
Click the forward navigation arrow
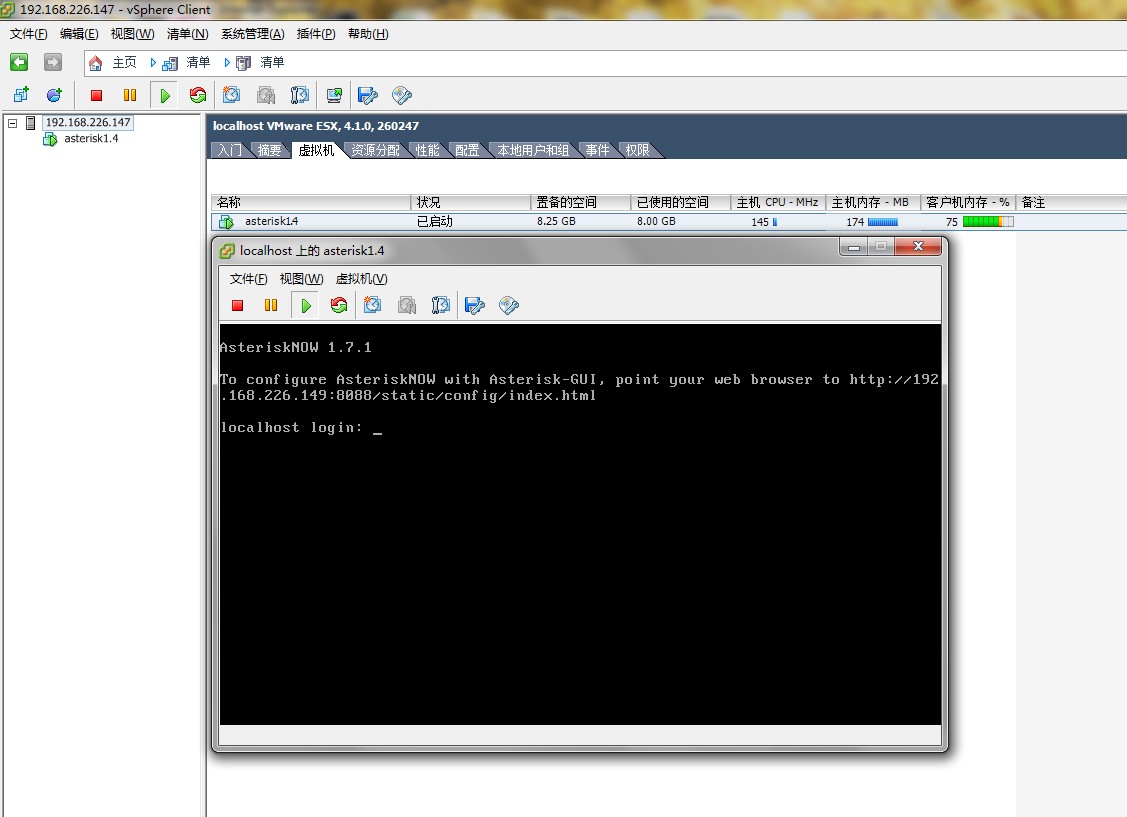(52, 63)
